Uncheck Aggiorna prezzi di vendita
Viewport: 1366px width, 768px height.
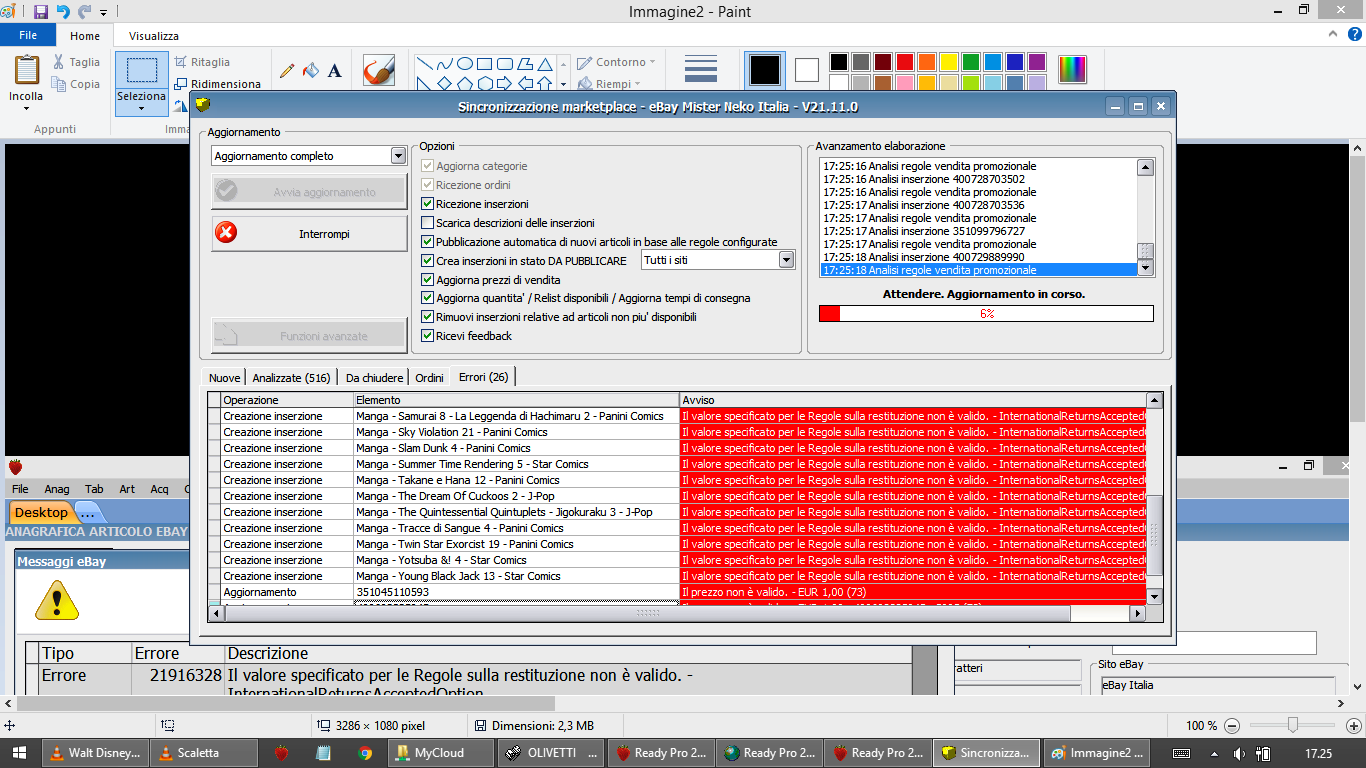pos(428,280)
